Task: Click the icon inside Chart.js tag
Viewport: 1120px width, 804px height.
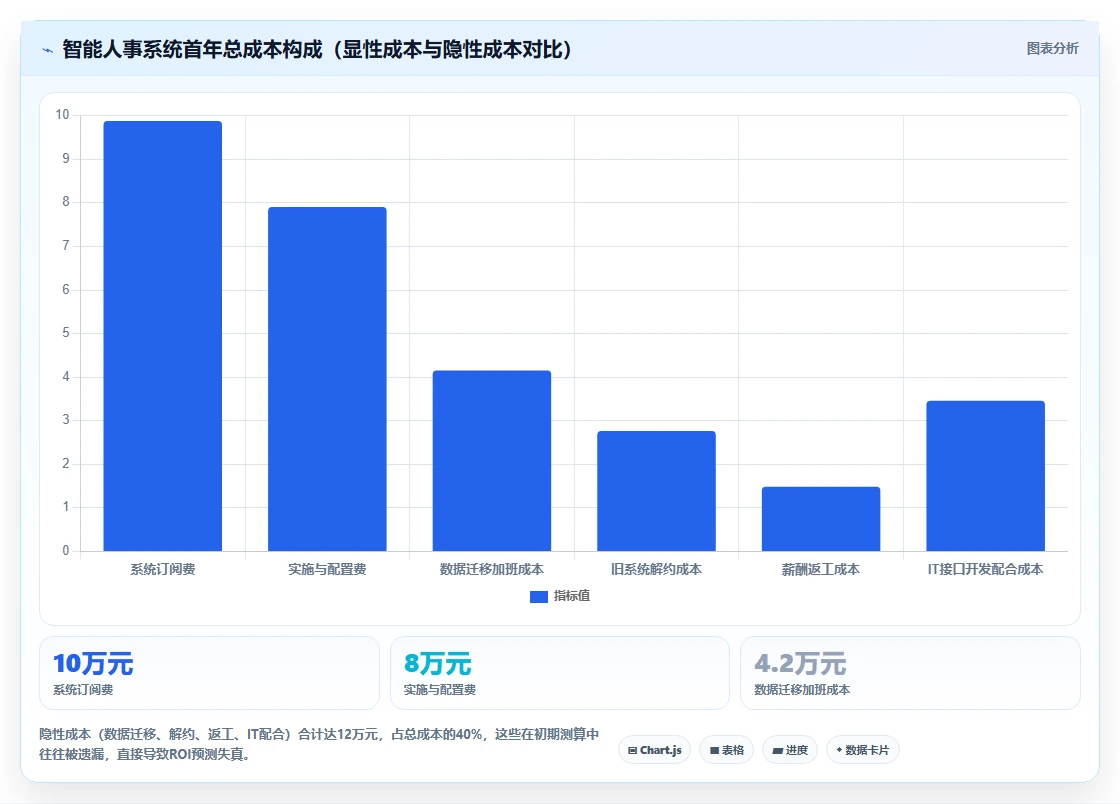Action: (x=632, y=750)
